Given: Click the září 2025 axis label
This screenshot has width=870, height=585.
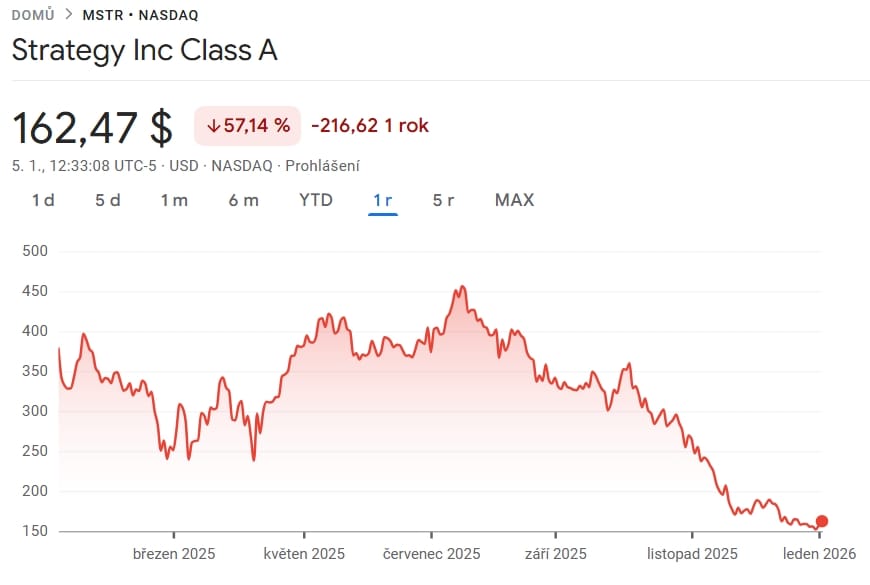Looking at the screenshot, I should coord(555,553).
